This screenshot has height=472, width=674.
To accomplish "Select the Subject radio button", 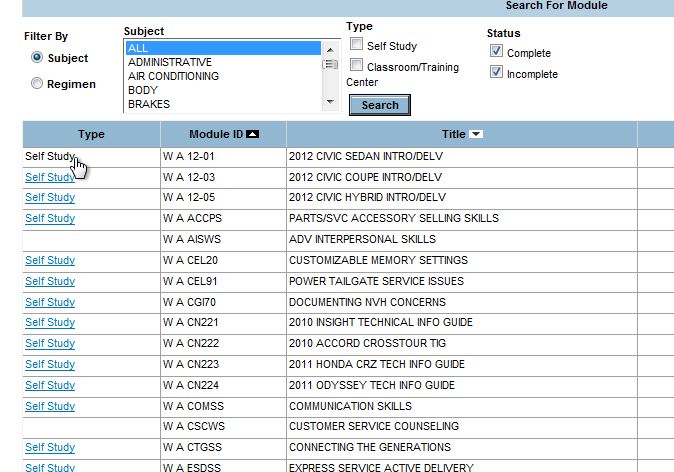I will pos(37,58).
